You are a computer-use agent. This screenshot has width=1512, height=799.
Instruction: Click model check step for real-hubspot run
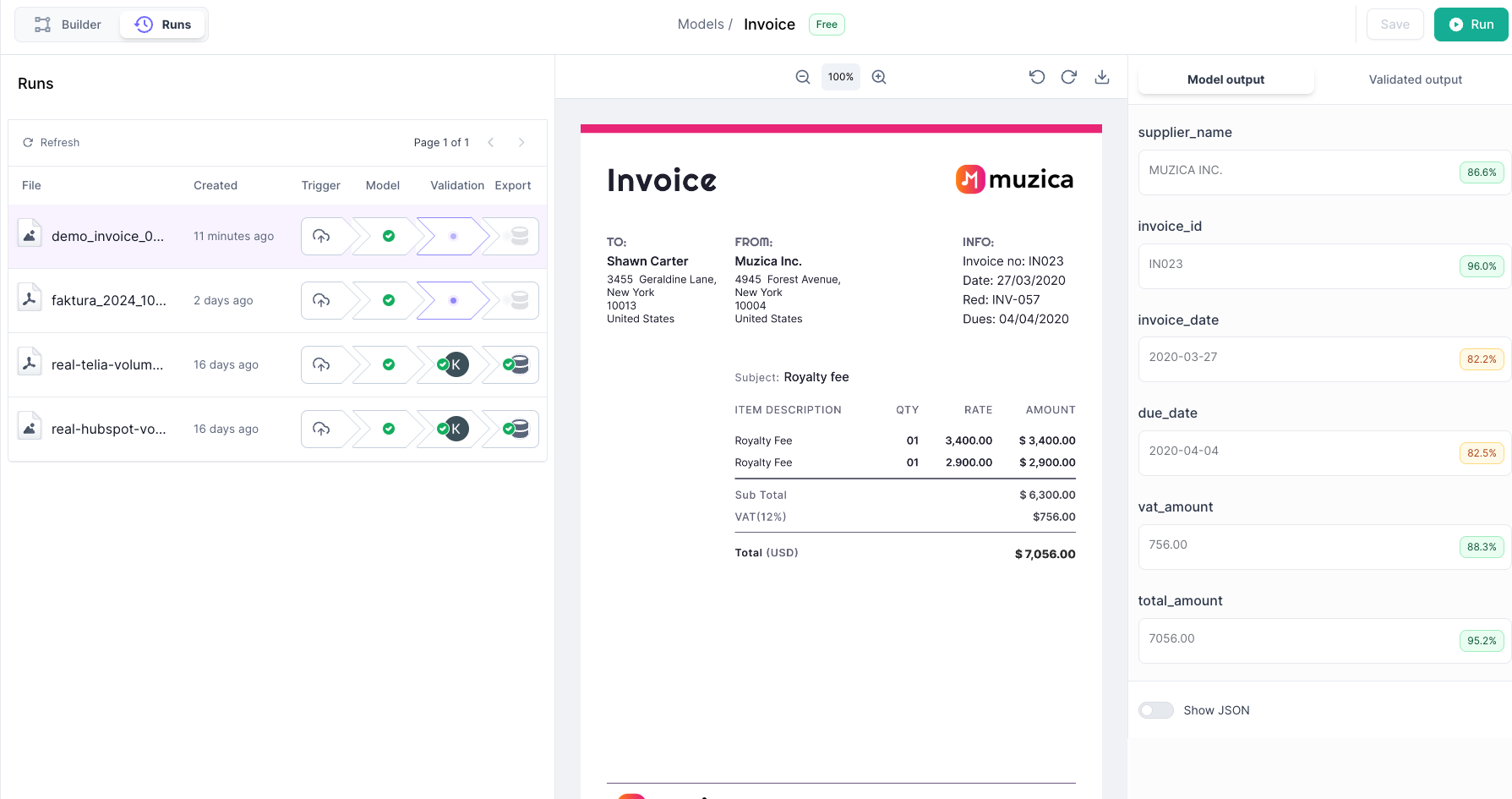click(389, 430)
